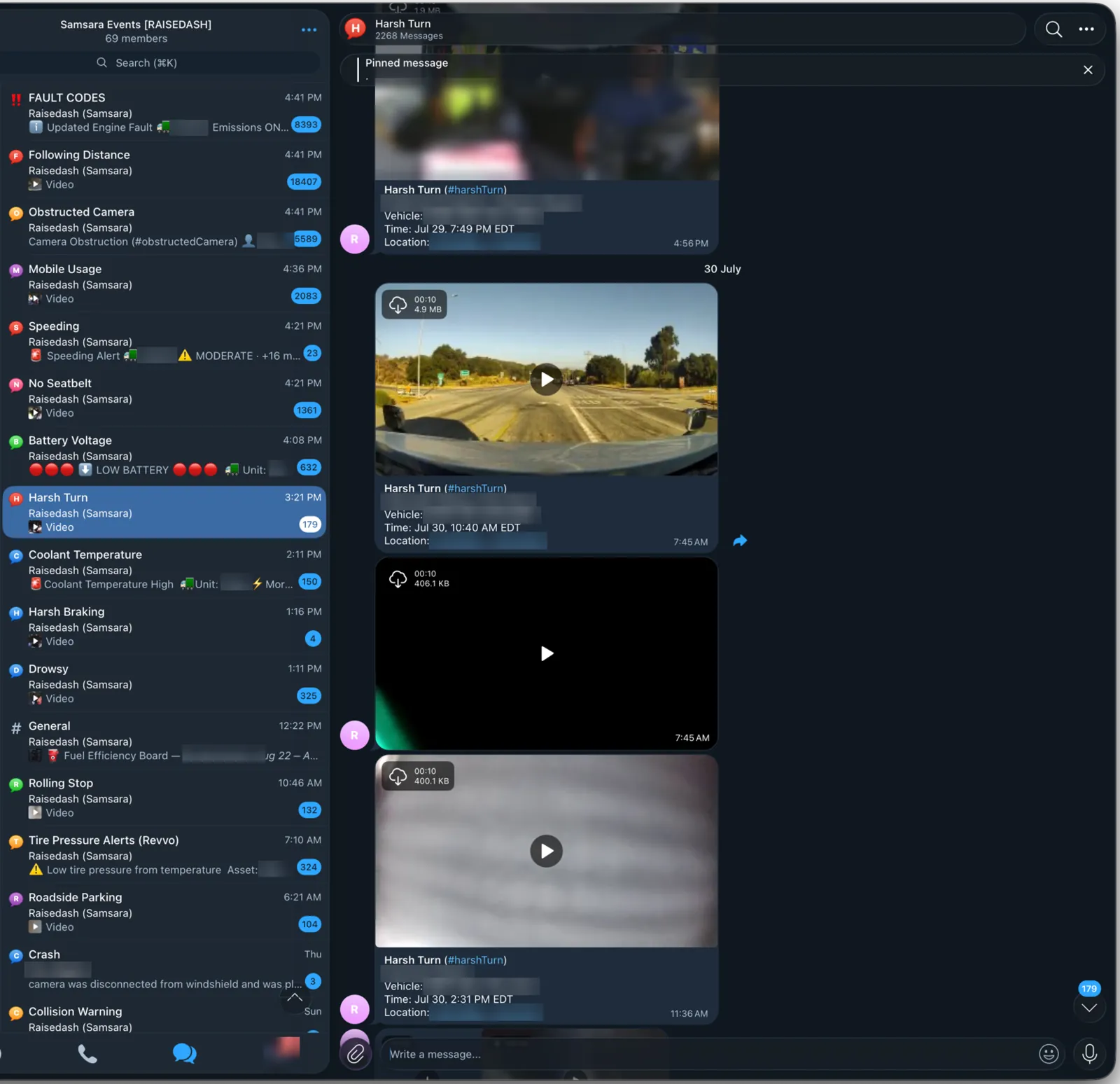Image resolution: width=1120 pixels, height=1084 pixels.
Task: Click #harshTurn hashtag in 2:31 PM message
Action: point(475,960)
